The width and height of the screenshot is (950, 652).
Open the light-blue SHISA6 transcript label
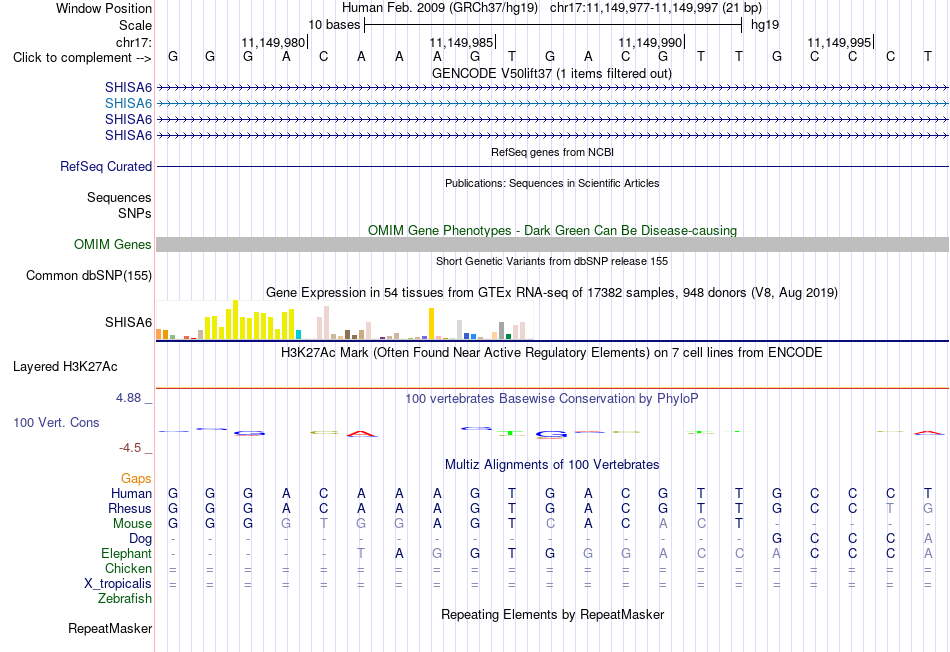(128, 104)
